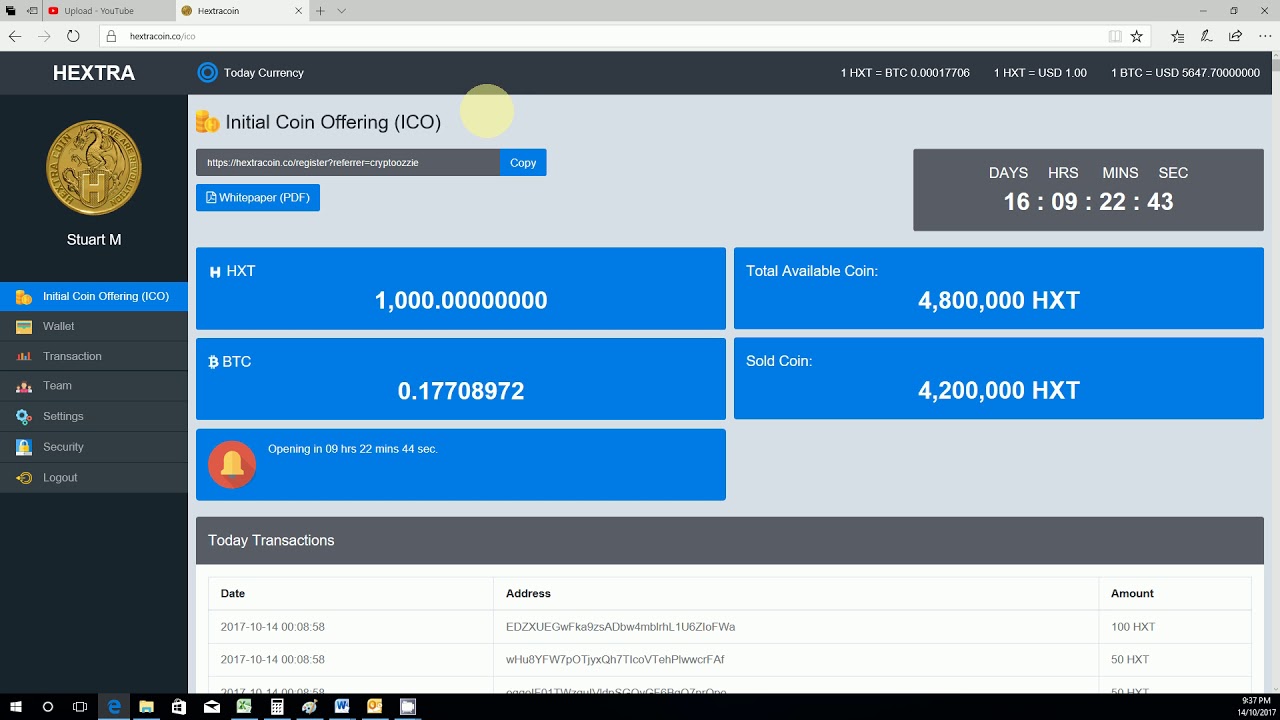Open Word from the taskbar

tap(342, 706)
